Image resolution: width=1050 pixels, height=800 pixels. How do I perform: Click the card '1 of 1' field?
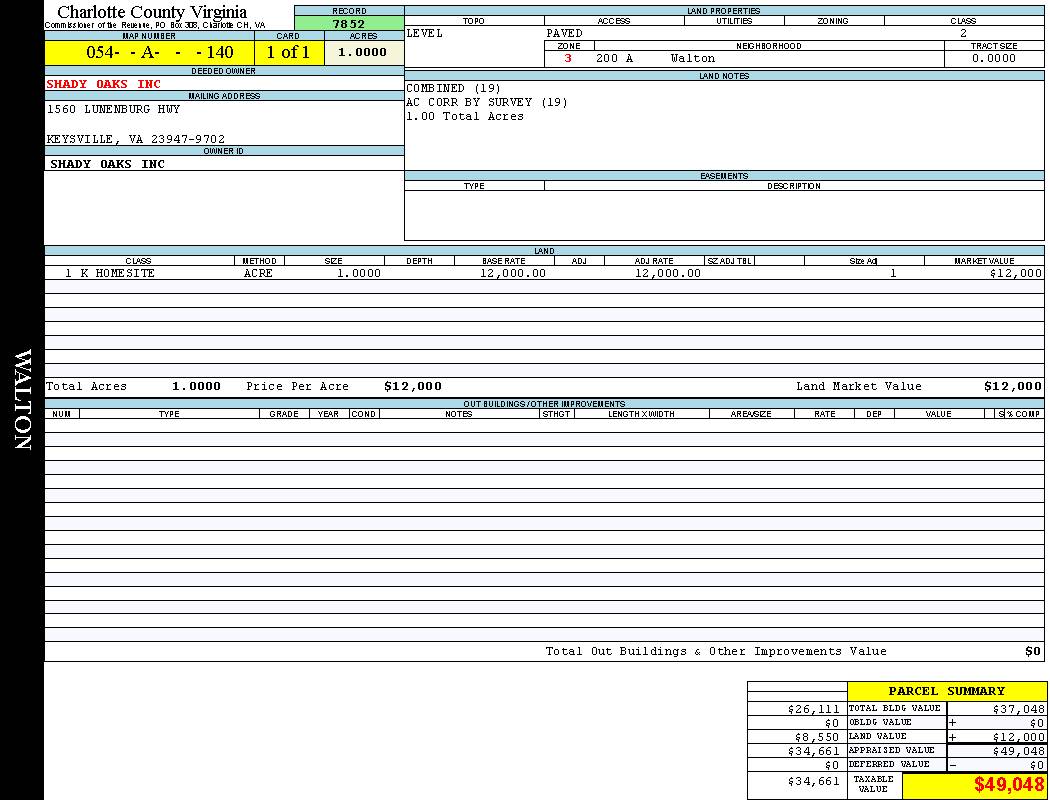[x=288, y=53]
